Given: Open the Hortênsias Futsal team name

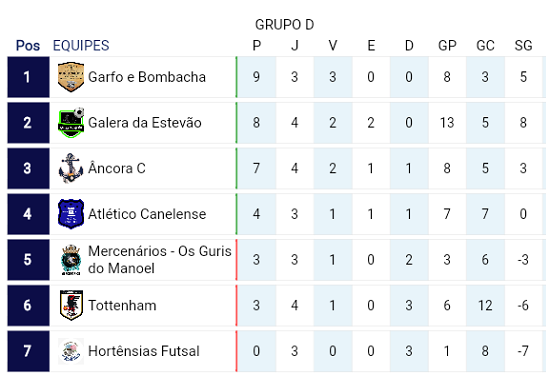Looking at the screenshot, I should 144,351.
